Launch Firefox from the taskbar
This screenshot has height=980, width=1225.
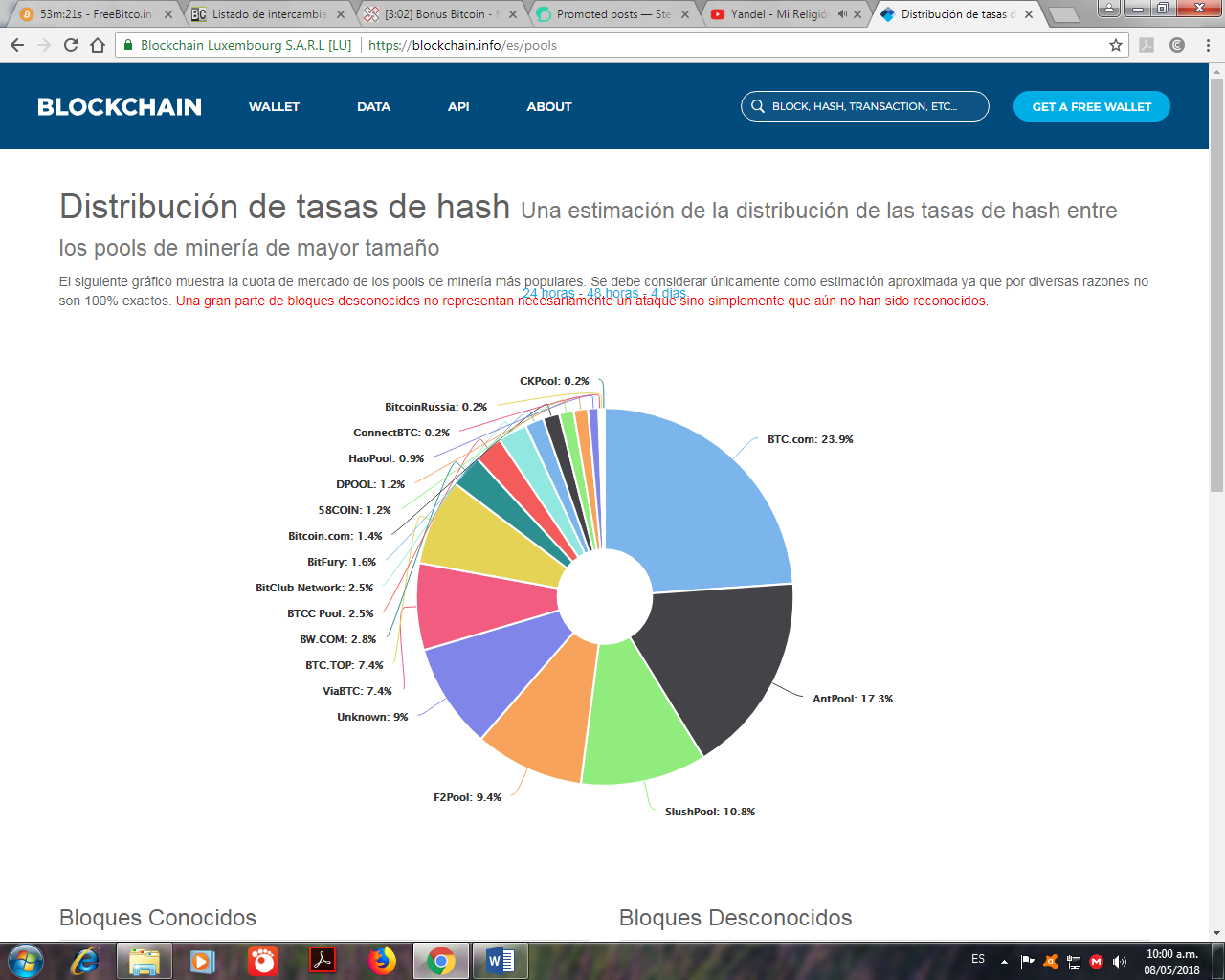pyautogui.click(x=382, y=960)
